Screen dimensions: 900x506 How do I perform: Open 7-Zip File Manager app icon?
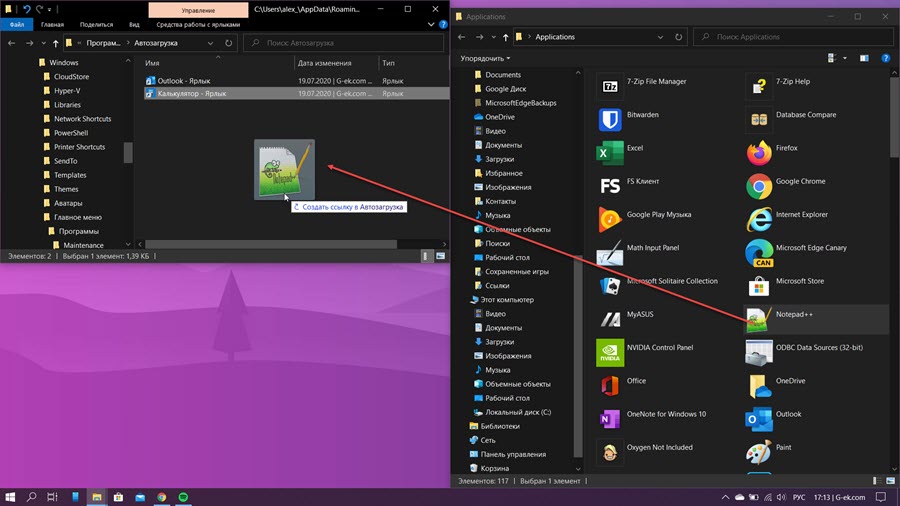pos(610,87)
